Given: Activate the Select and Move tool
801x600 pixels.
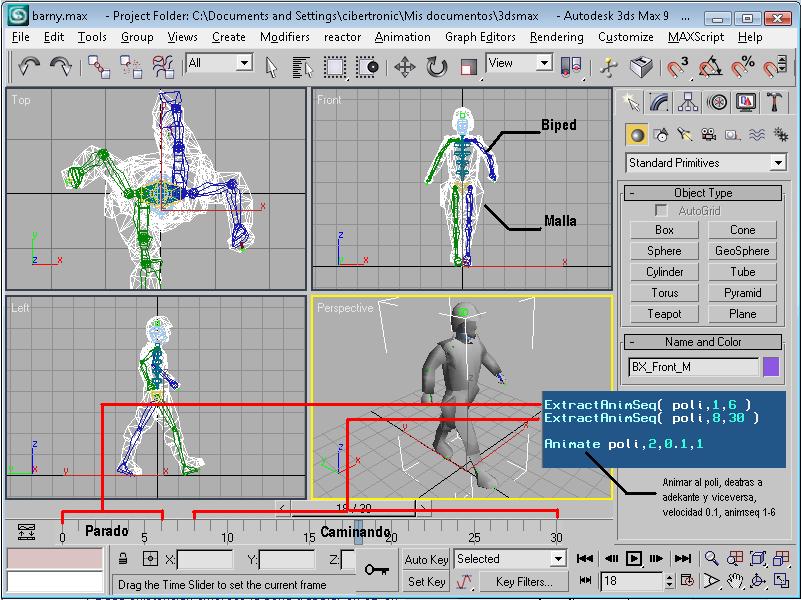Looking at the screenshot, I should coord(405,67).
